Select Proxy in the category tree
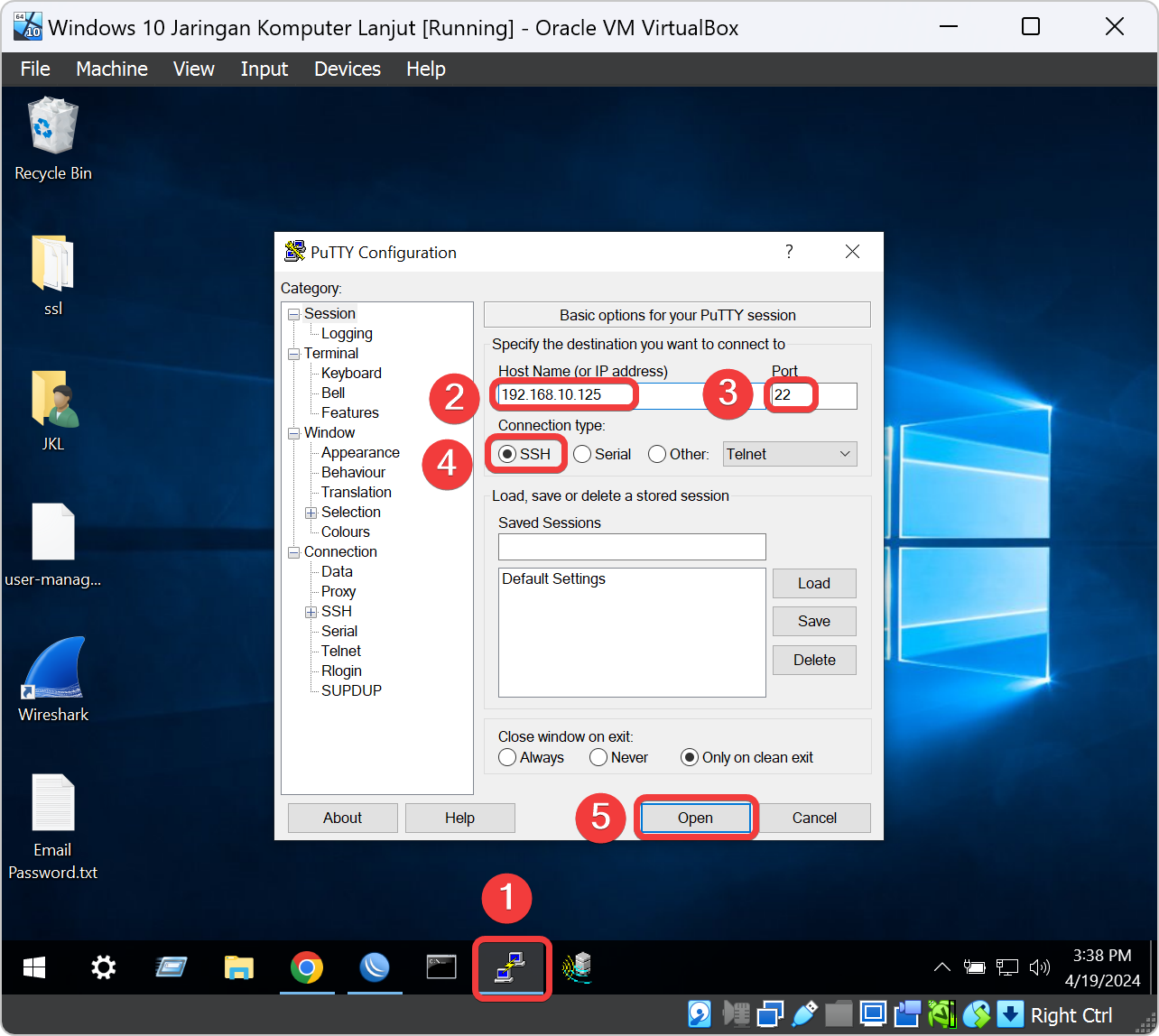 coord(338,591)
